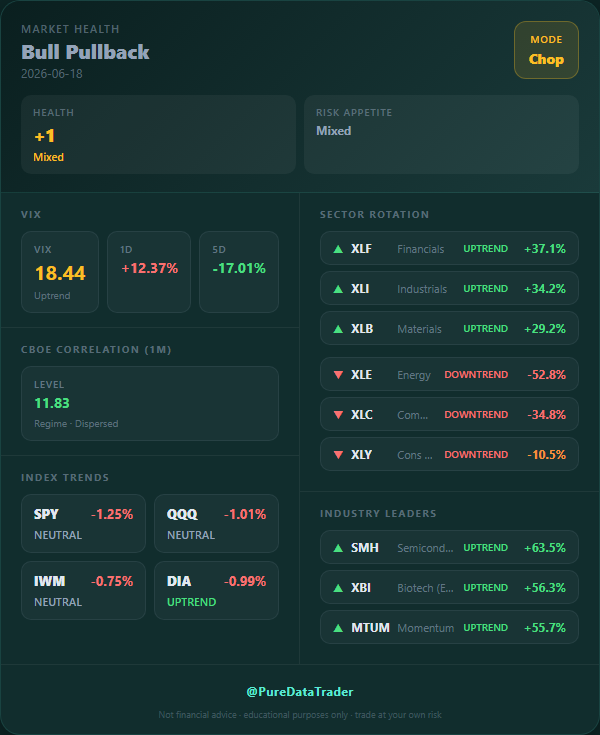Viewport: 600px width, 735px height.
Task: Select the DIA index trend card
Action: click(217, 590)
